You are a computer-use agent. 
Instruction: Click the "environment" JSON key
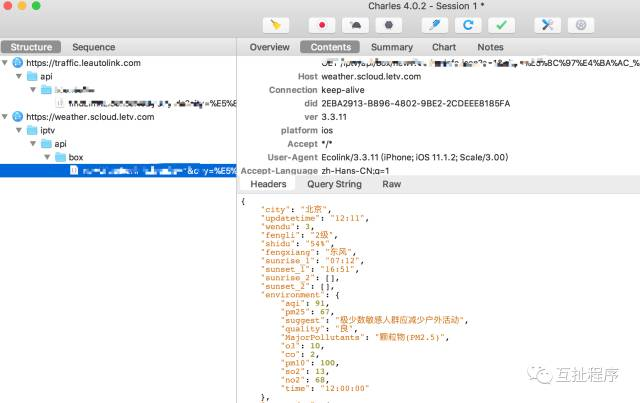pos(292,295)
